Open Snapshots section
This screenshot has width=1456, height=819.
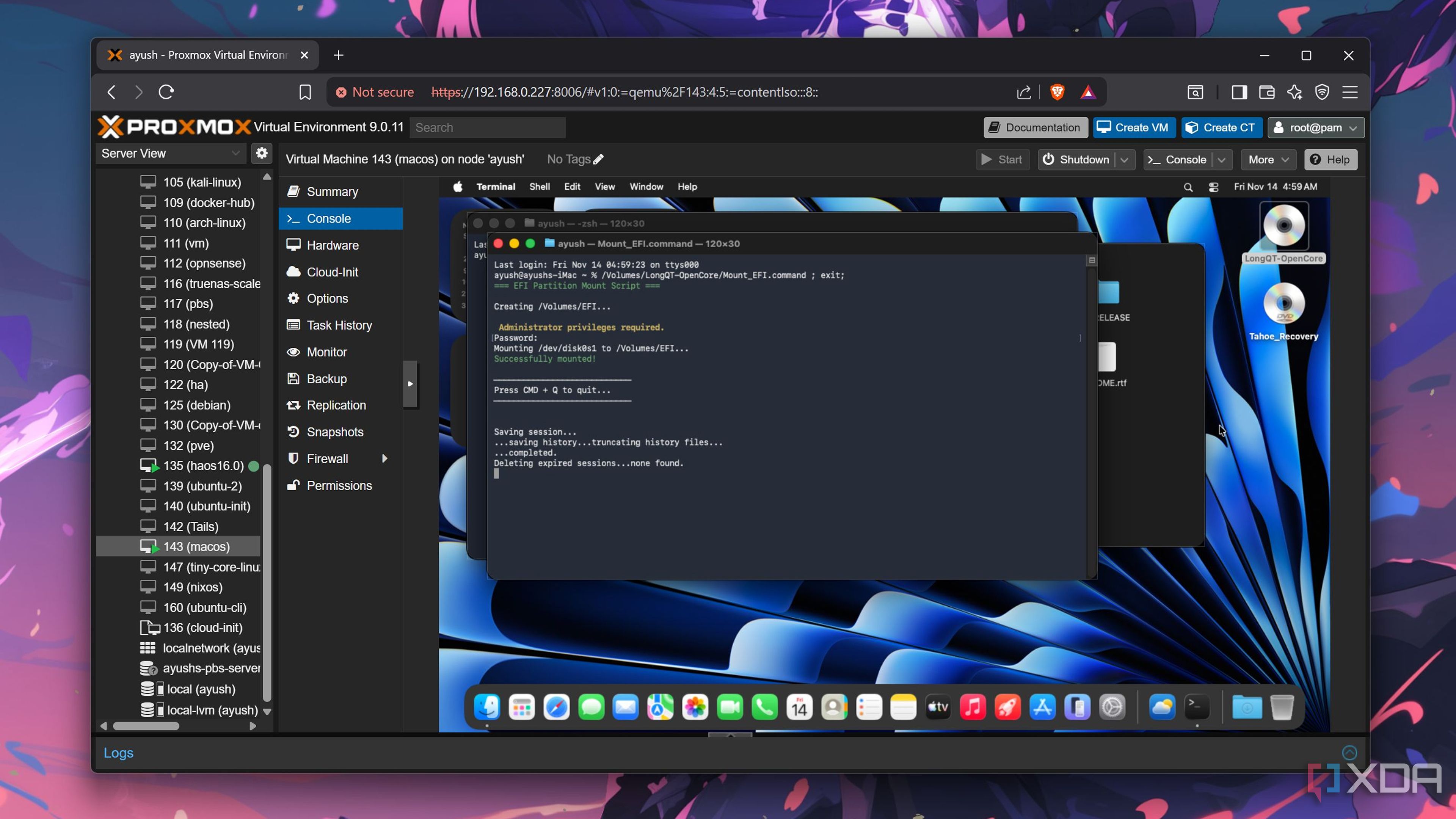pyautogui.click(x=341, y=432)
